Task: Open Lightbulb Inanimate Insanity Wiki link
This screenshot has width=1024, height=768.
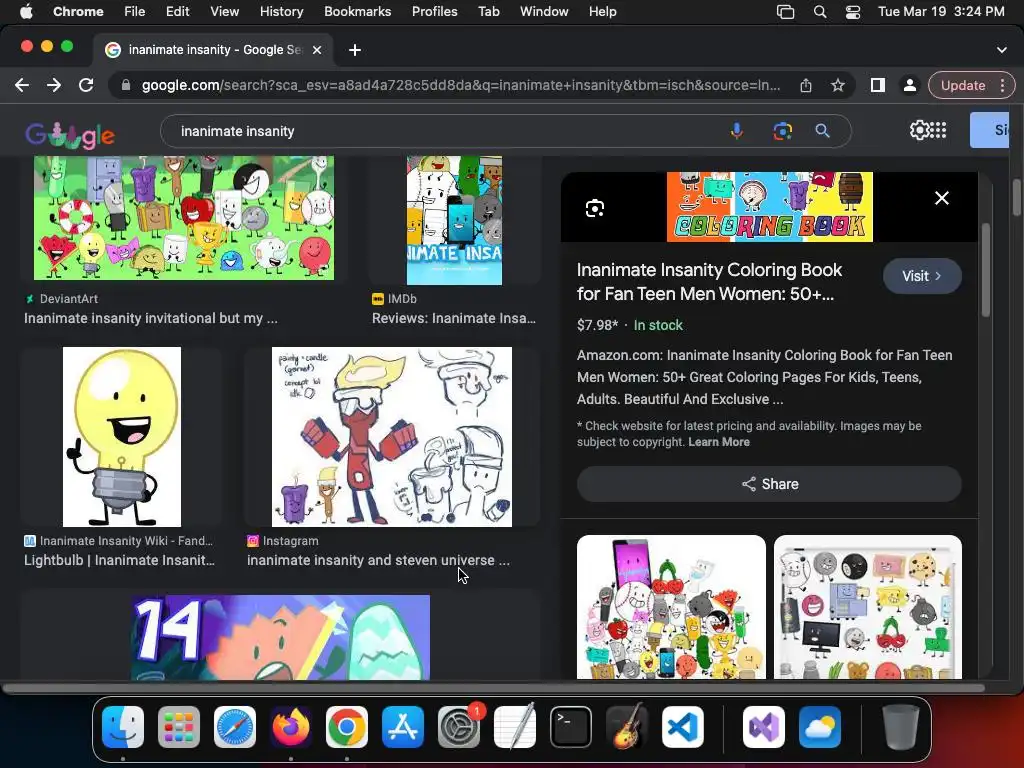Action: click(x=120, y=560)
